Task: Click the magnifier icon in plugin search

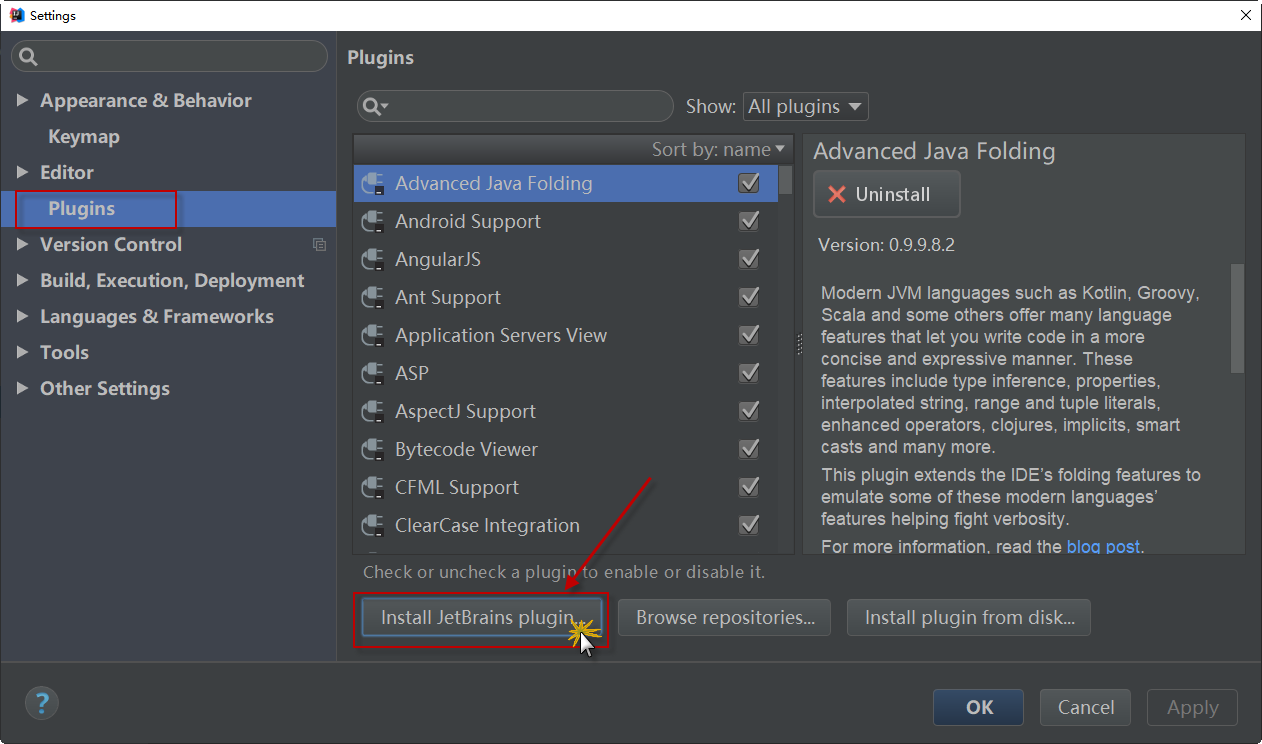Action: 373,107
